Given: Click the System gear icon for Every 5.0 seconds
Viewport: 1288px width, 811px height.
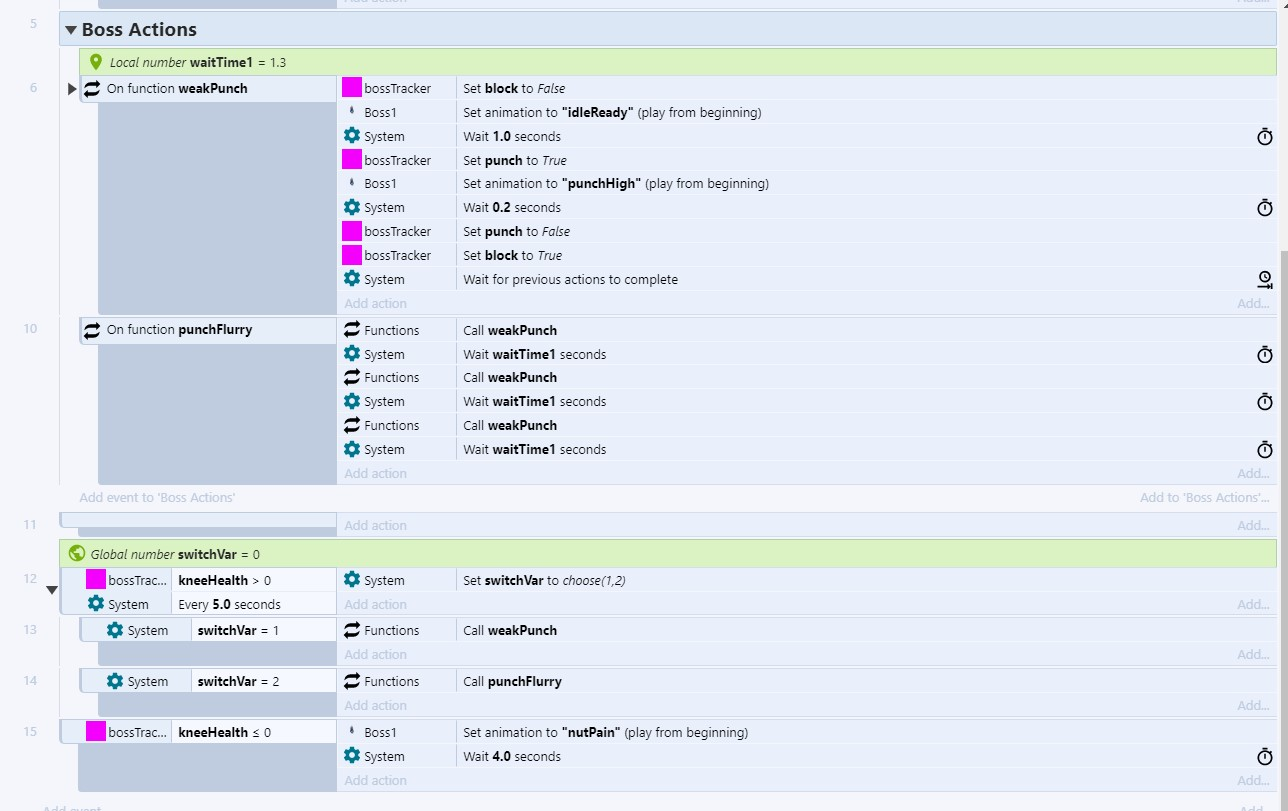Looking at the screenshot, I should click(96, 604).
